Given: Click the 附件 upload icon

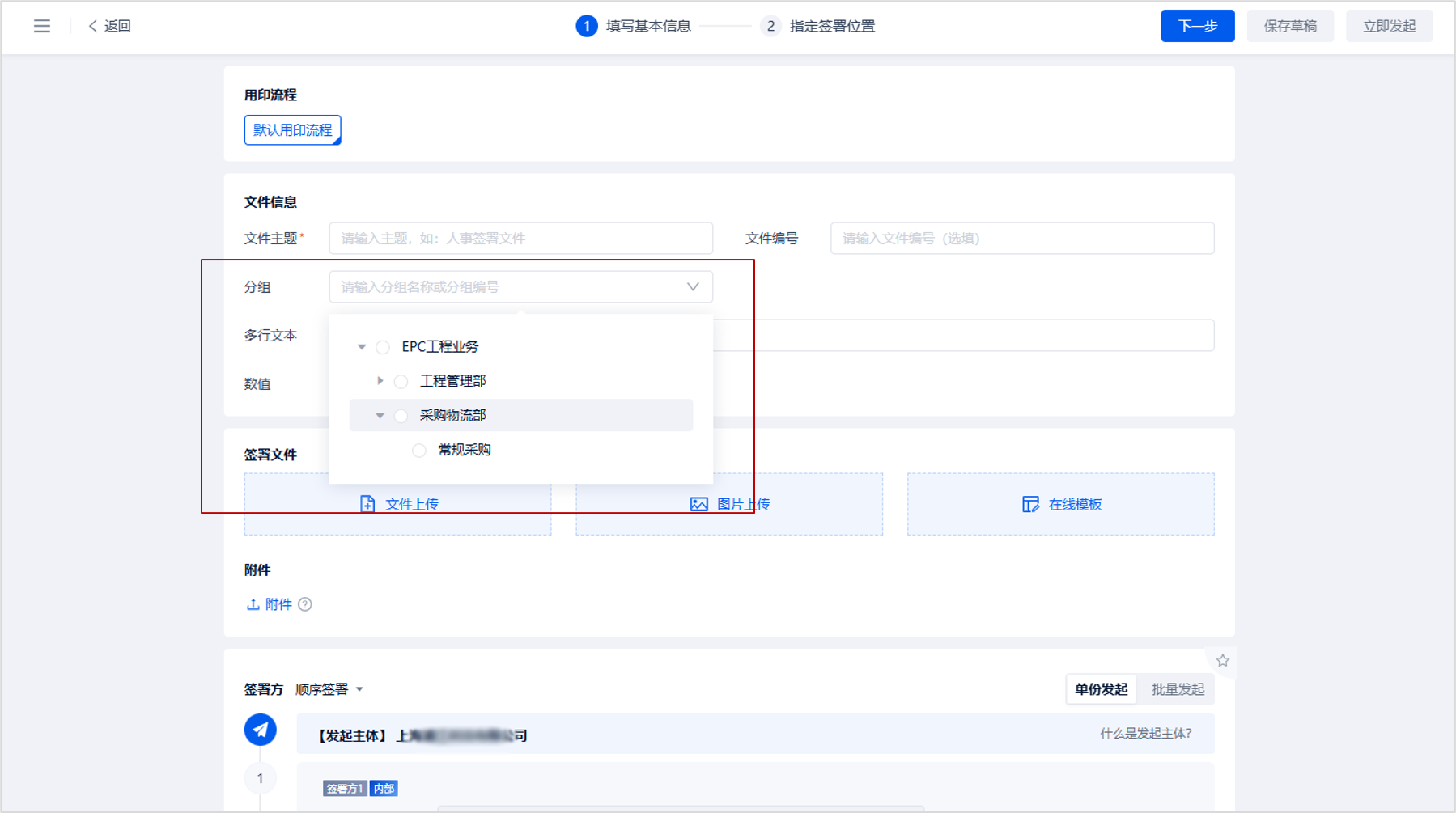Looking at the screenshot, I should 253,604.
